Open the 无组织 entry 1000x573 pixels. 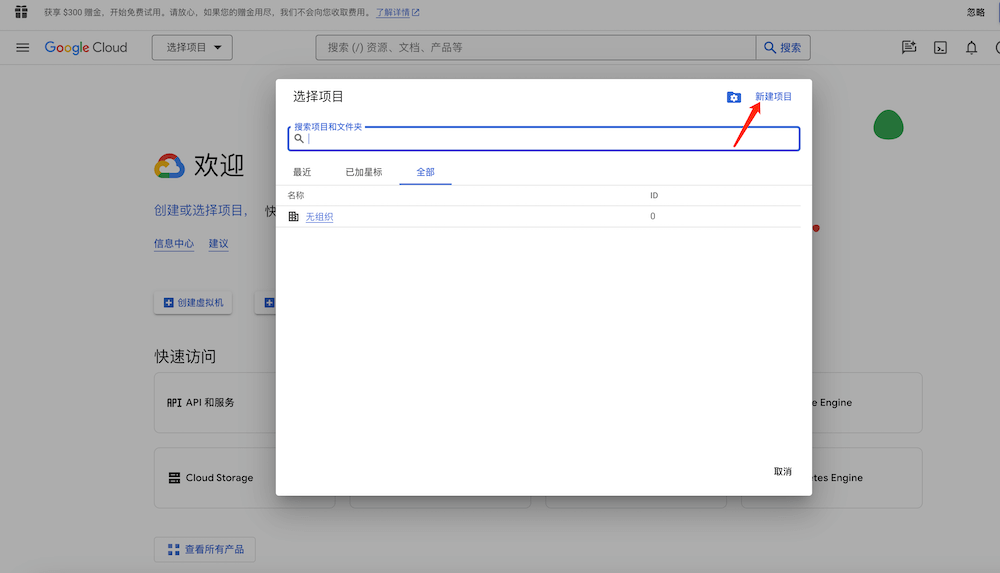319,217
